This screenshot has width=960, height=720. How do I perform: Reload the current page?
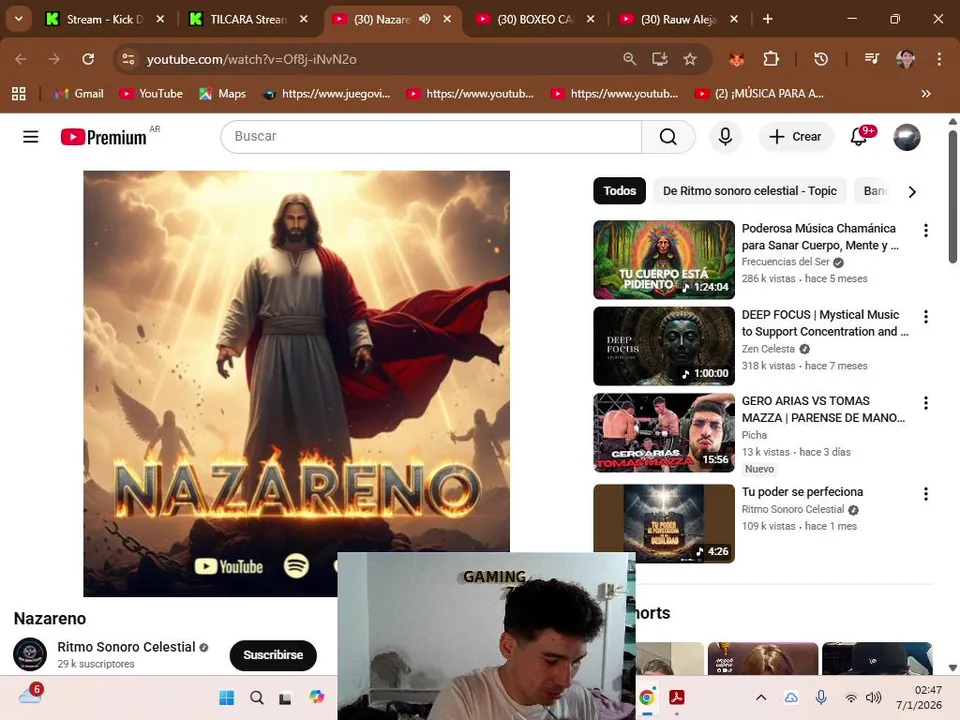88,59
